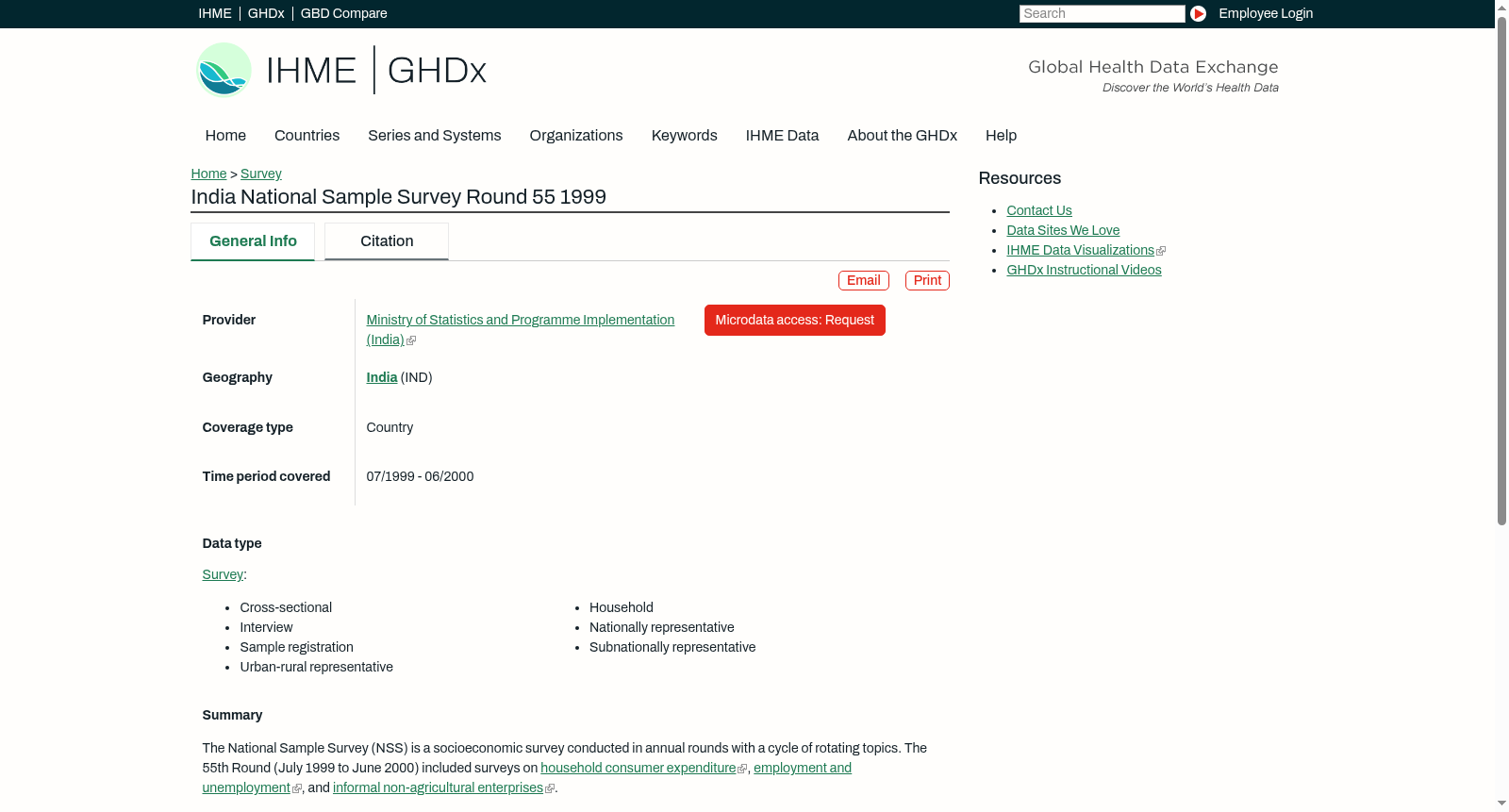Open Ministry of Statistics and Programme Implementation link
The width and height of the screenshot is (1509, 812).
(521, 329)
